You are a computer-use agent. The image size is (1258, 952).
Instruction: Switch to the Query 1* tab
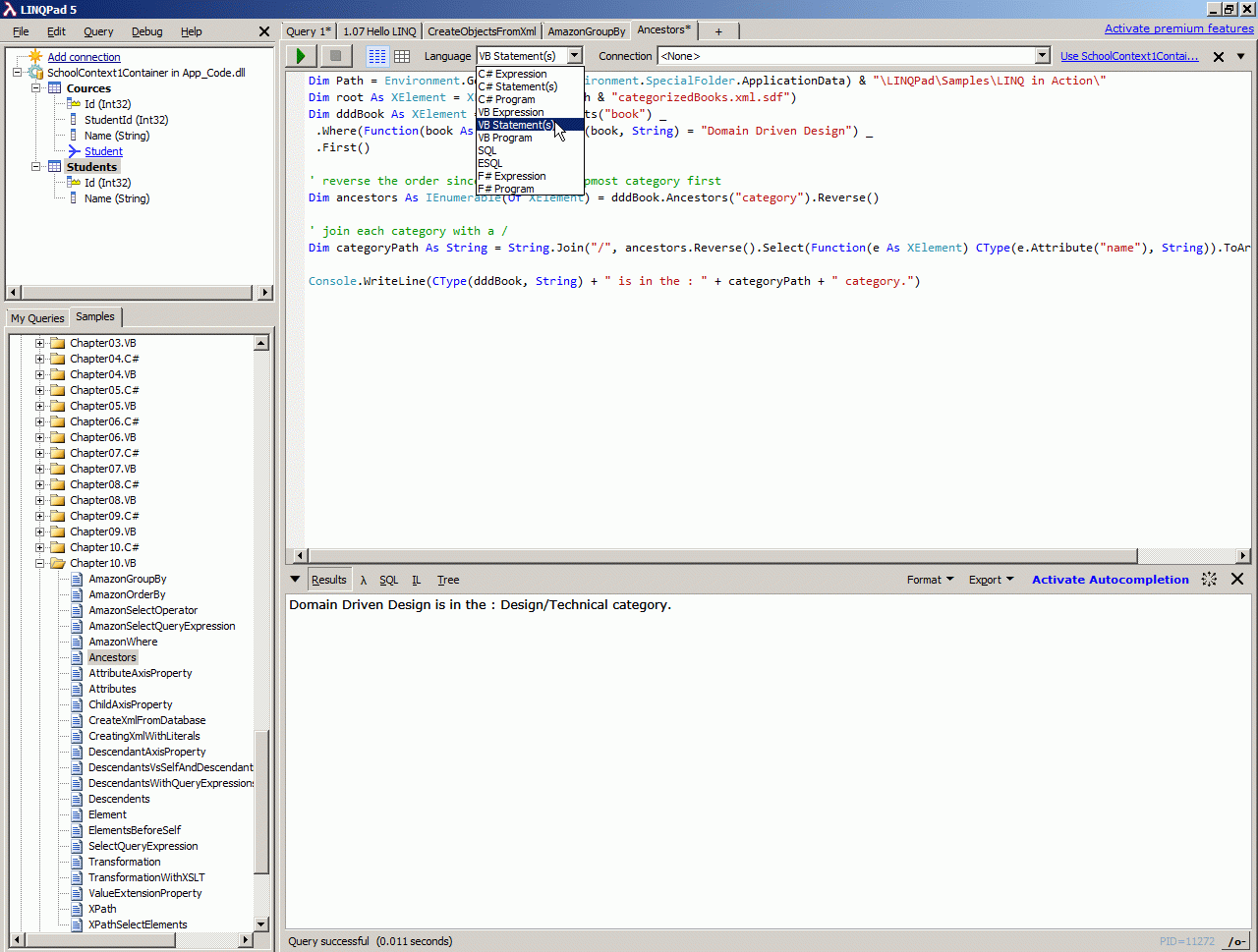click(309, 31)
